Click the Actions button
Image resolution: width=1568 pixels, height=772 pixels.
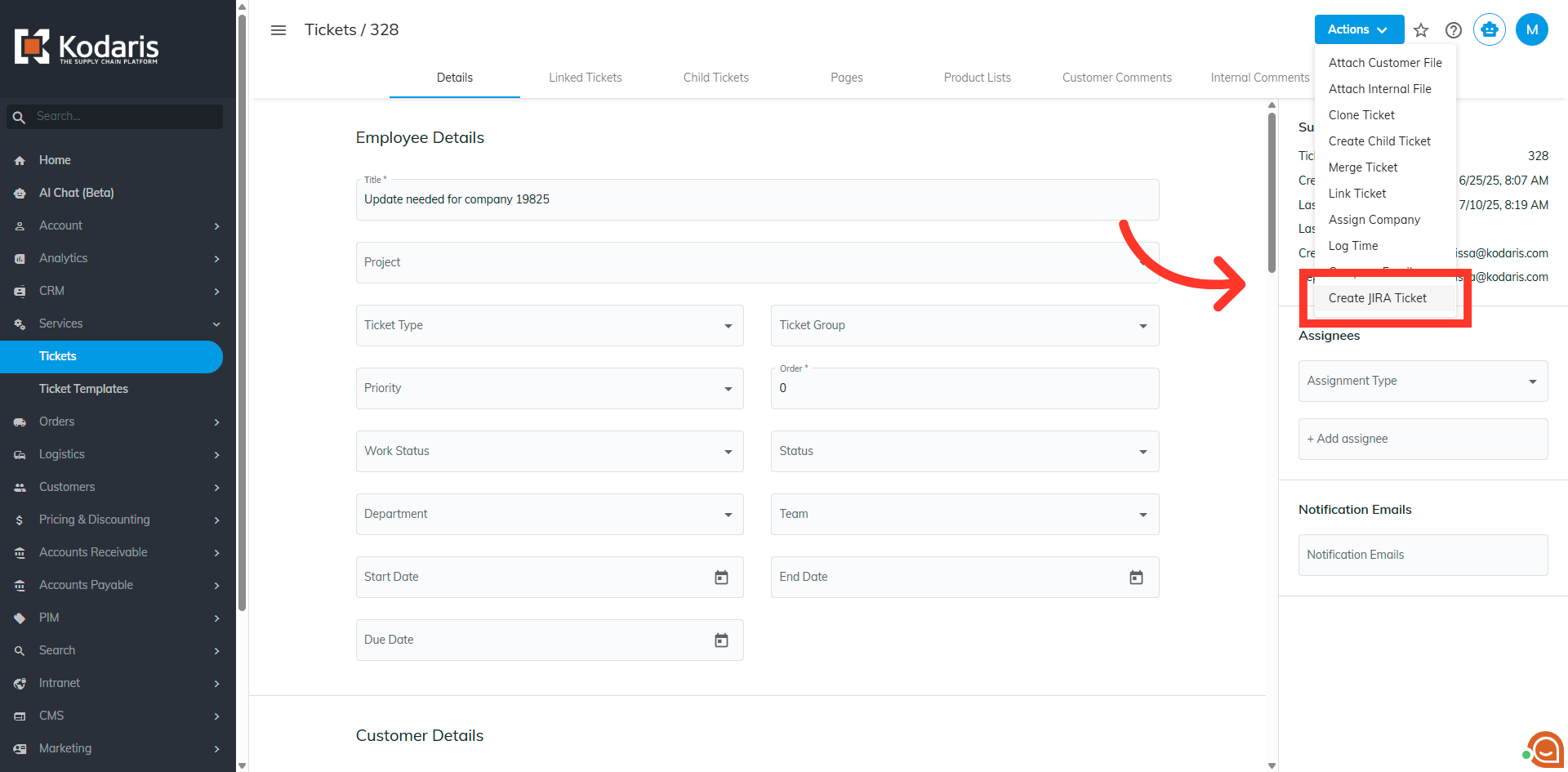pyautogui.click(x=1359, y=29)
